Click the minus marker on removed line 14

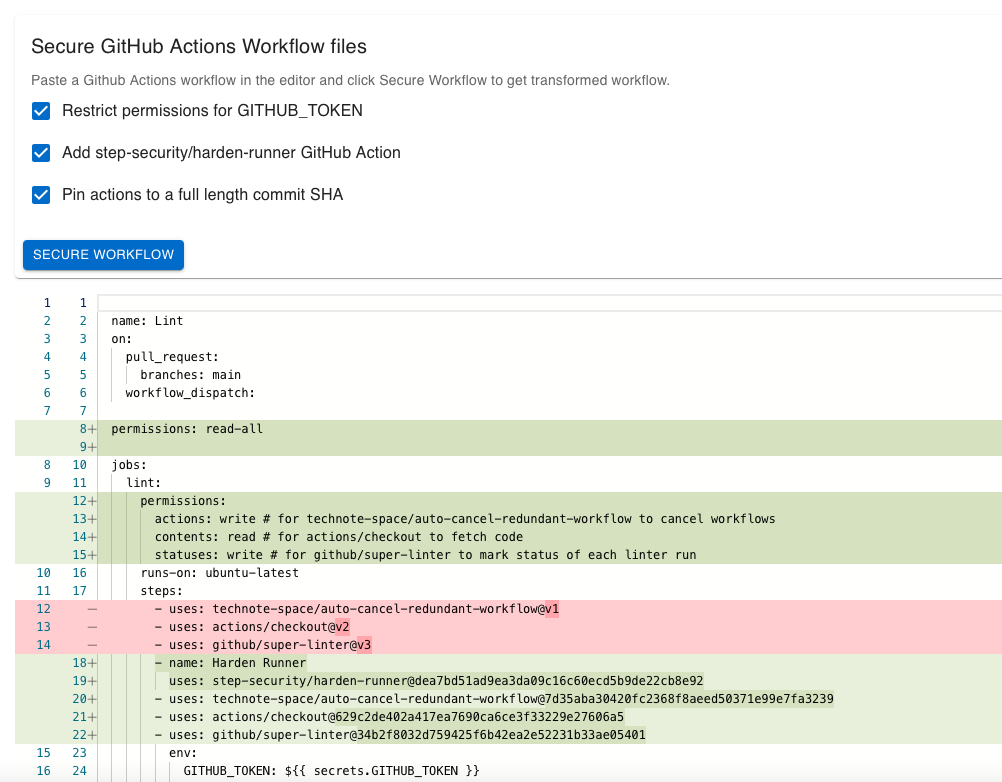(x=93, y=645)
